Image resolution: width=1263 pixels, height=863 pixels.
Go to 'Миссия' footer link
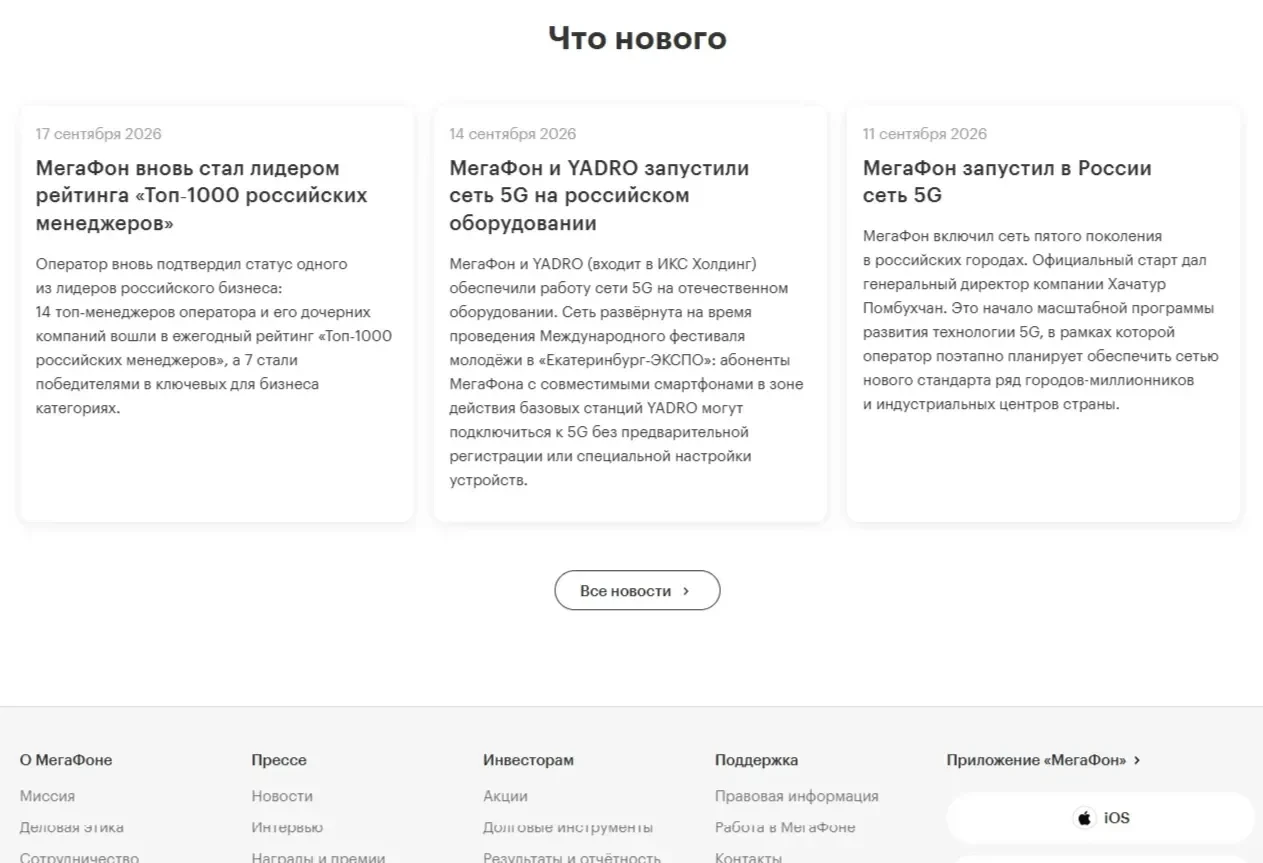pyautogui.click(x=47, y=796)
